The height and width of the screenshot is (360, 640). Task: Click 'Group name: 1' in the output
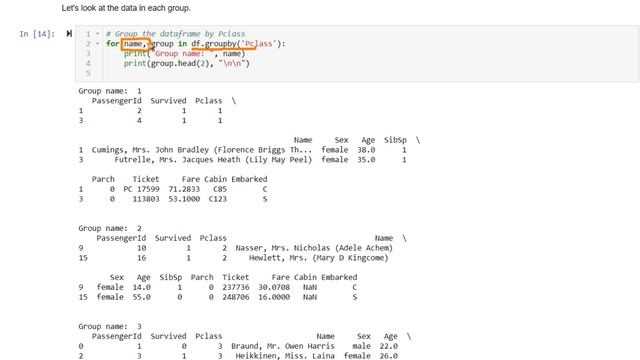(x=110, y=91)
